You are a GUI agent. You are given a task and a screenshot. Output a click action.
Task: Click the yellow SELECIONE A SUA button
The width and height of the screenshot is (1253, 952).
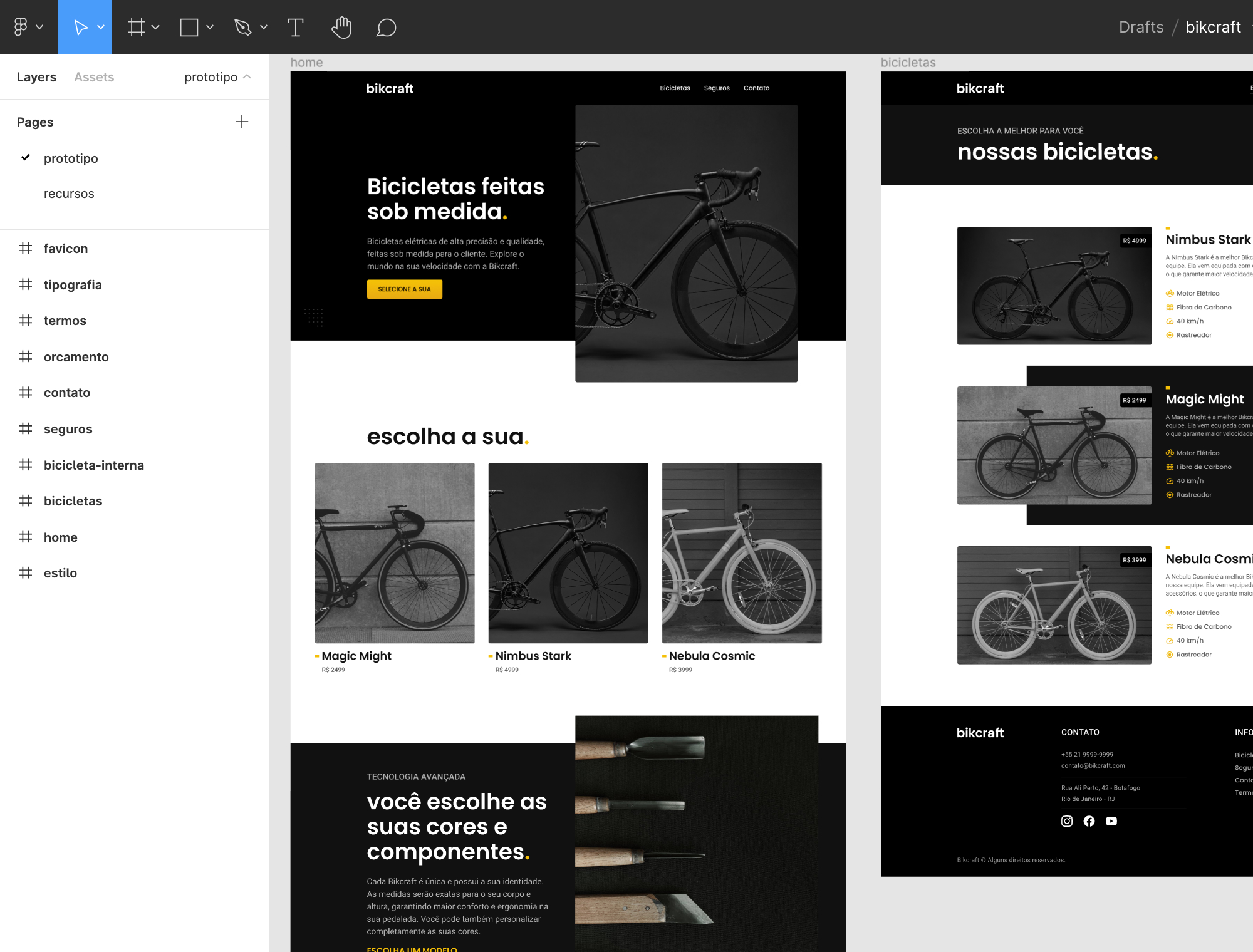coord(404,289)
